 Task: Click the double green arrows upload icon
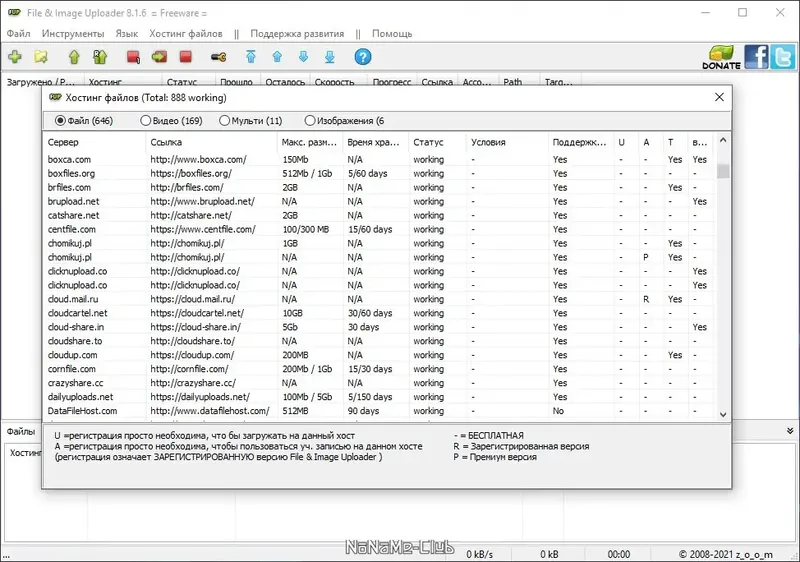[x=100, y=57]
